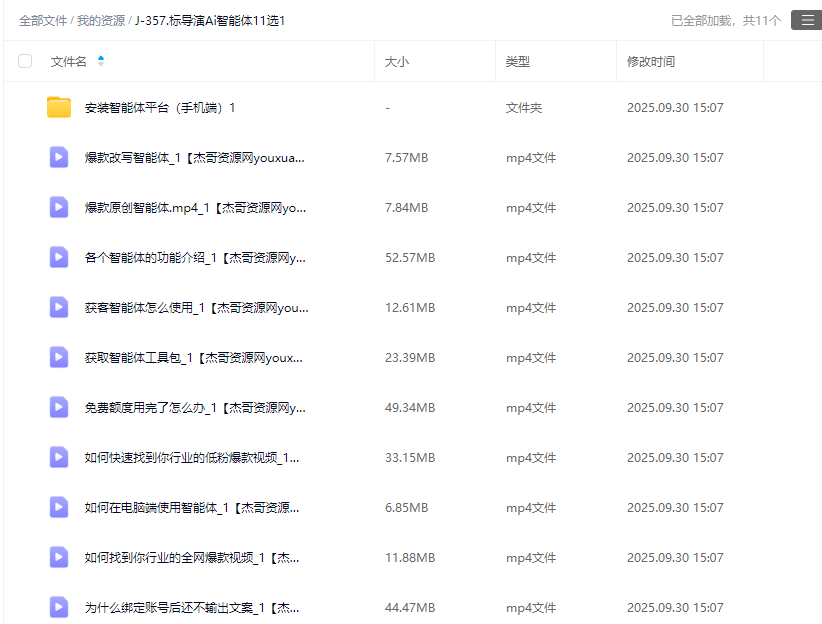Select the video icon of 如何找到你行业的全网爆款视频_1
The image size is (822, 624).
point(58,557)
